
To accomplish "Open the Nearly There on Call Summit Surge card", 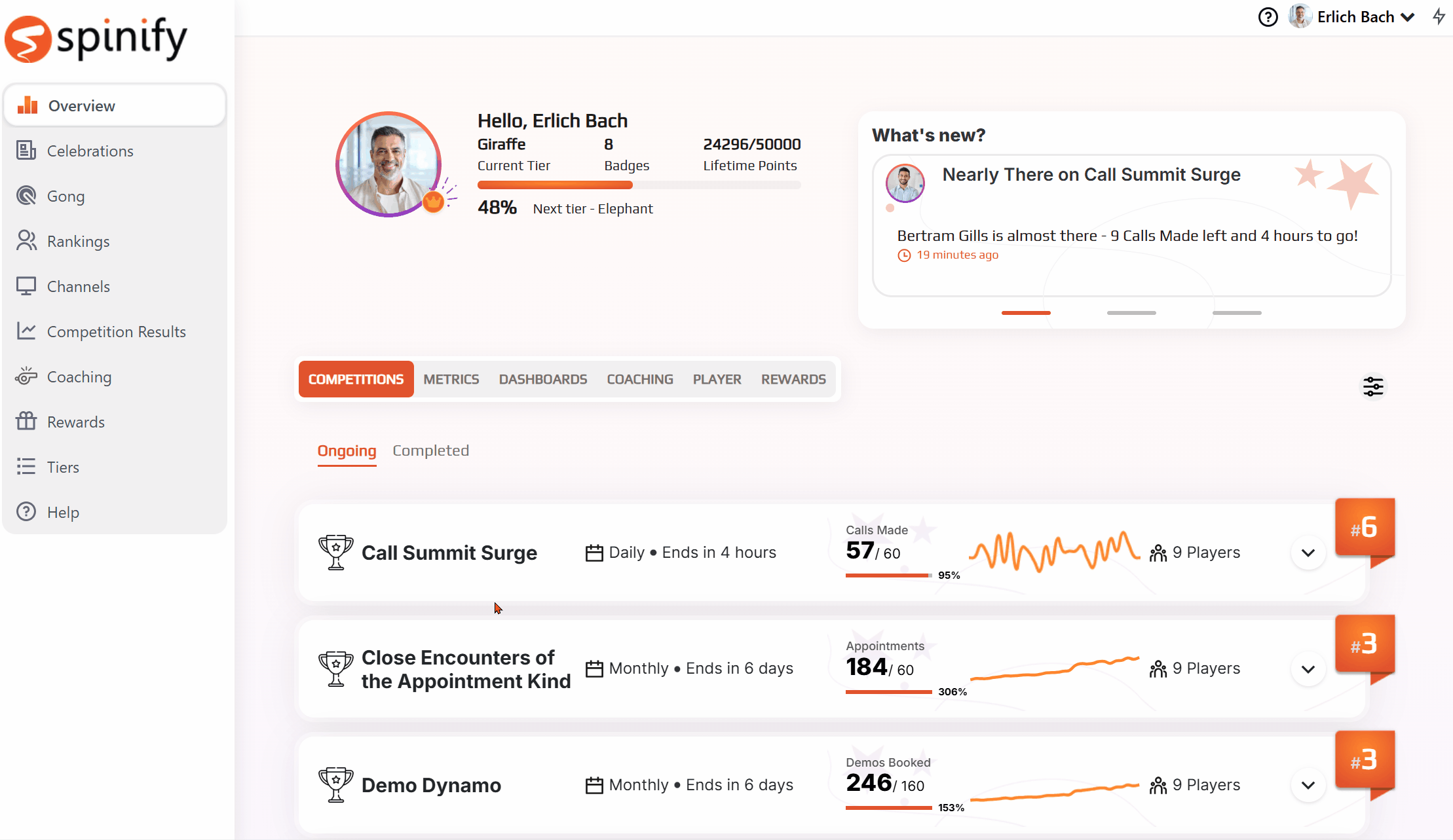I will [1131, 225].
